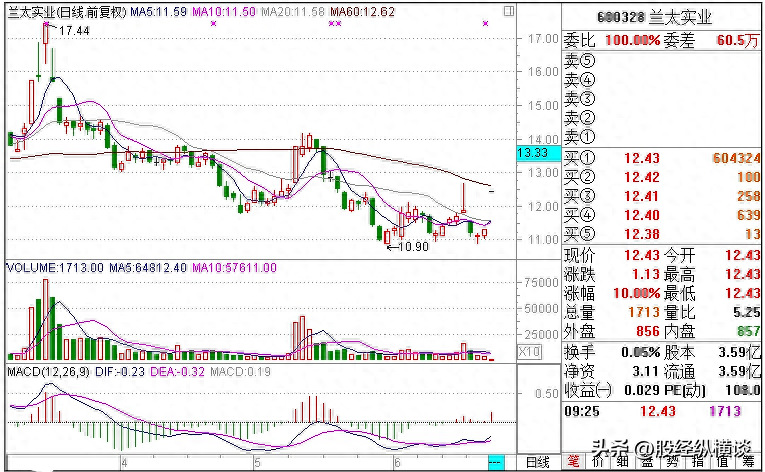Click the VOLUME:1713.00 label
Image resolution: width=765 pixels, height=472 pixels.
(x=55, y=267)
